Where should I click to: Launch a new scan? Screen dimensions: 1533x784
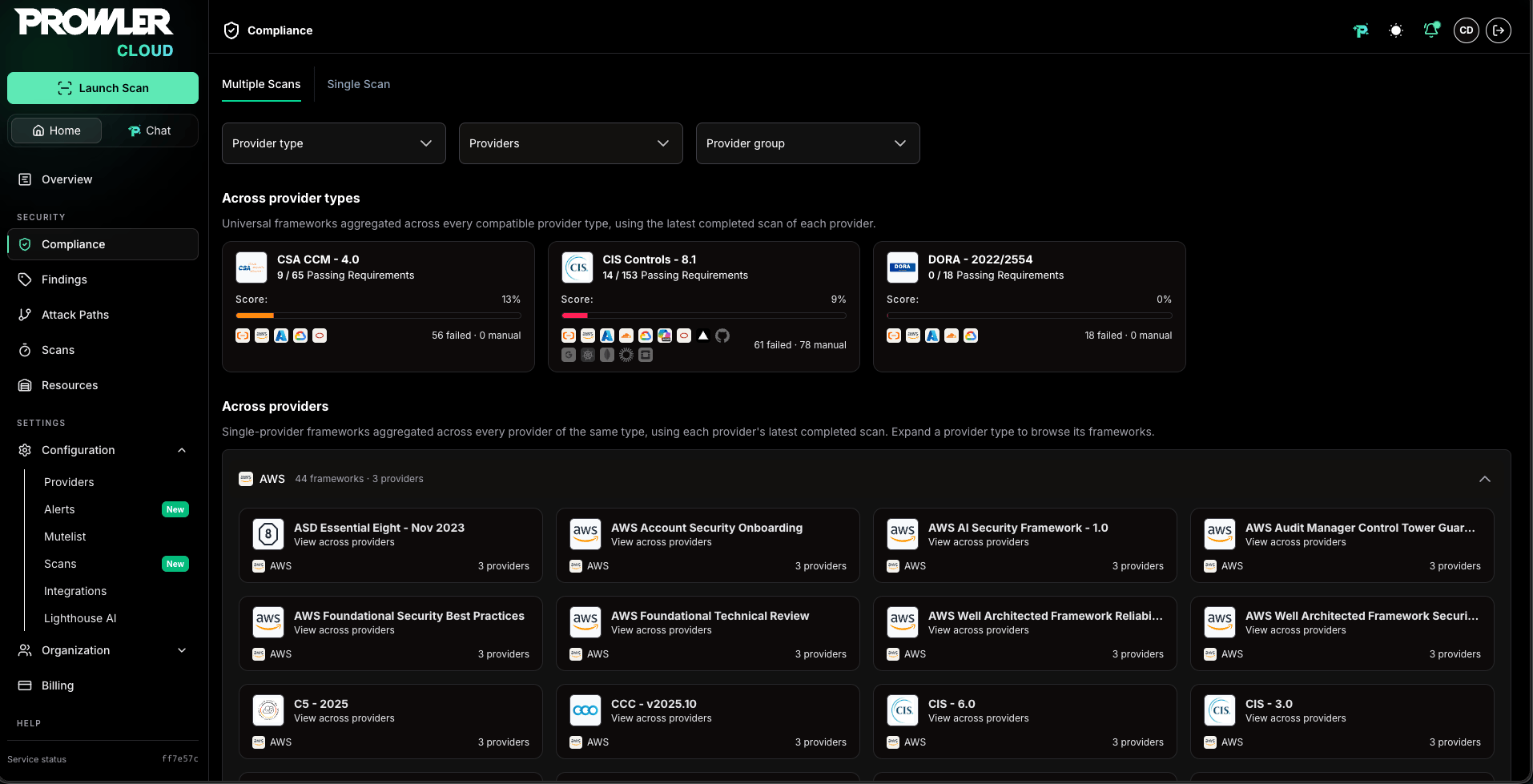tap(103, 88)
